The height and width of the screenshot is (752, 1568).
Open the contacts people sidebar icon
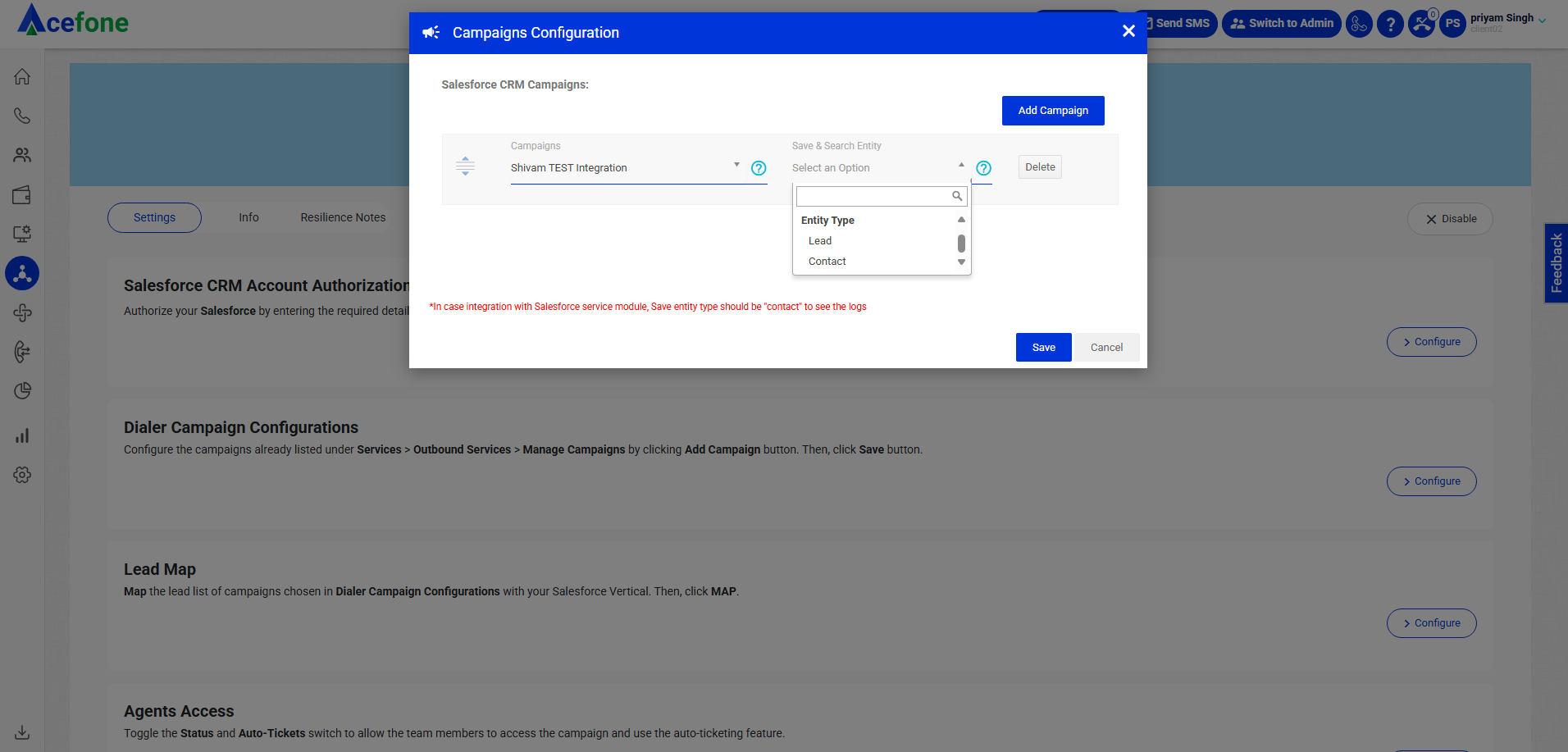(22, 155)
